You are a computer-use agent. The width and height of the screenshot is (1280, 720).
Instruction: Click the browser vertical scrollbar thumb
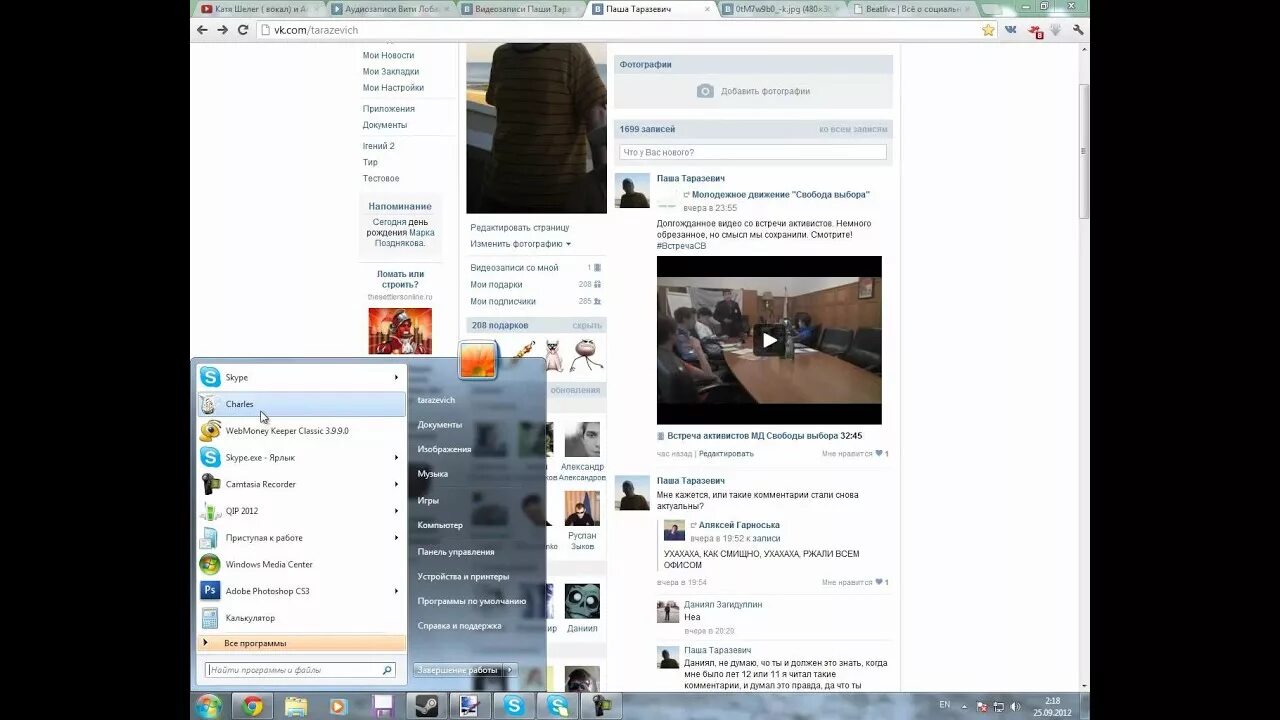(1084, 150)
